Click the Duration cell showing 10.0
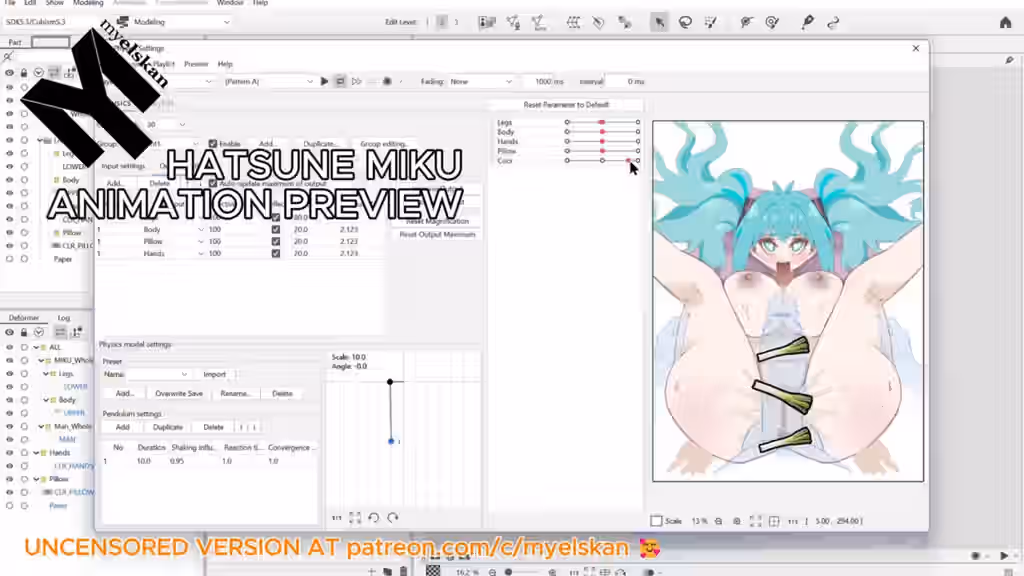 coord(144,461)
